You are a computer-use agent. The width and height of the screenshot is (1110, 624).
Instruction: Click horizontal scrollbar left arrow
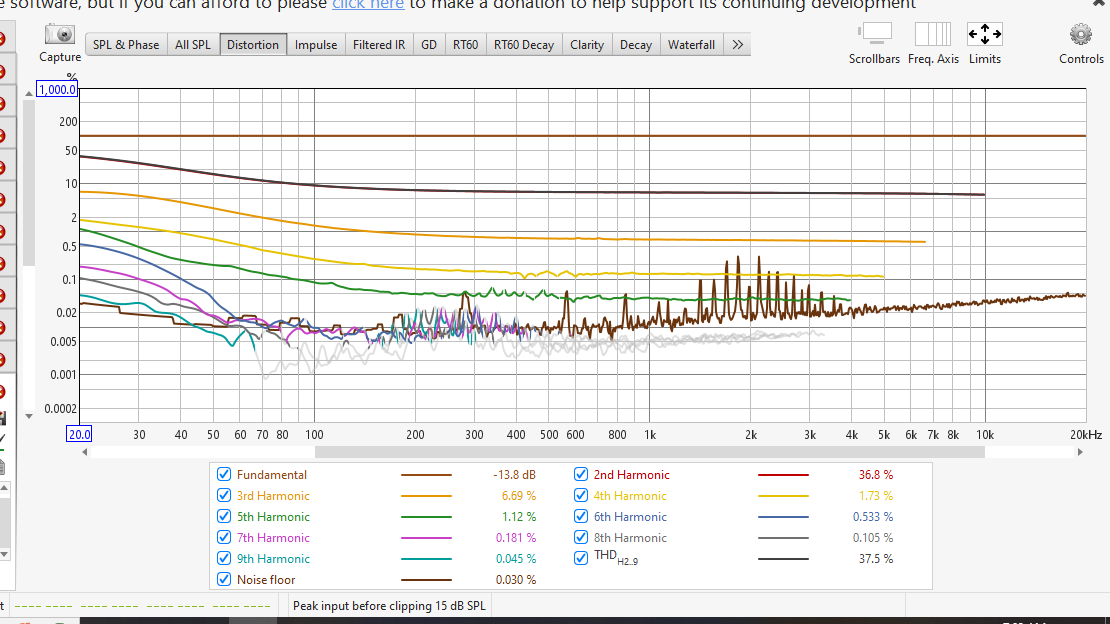click(x=85, y=452)
